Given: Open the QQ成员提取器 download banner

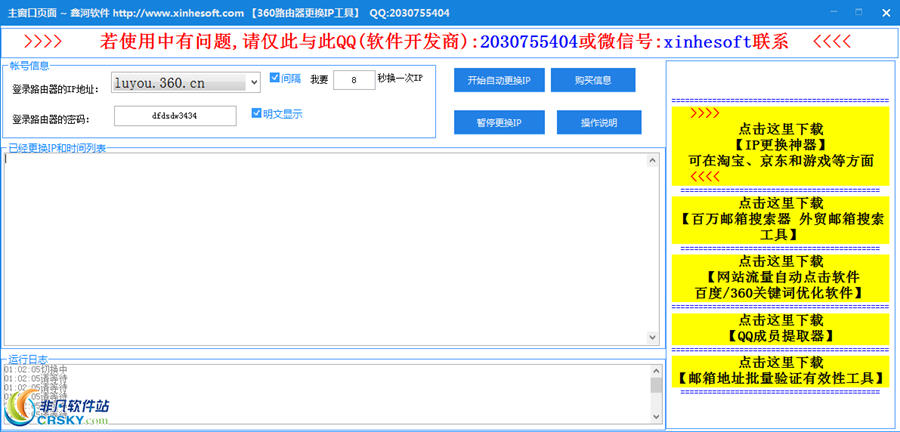Looking at the screenshot, I should tap(781, 328).
